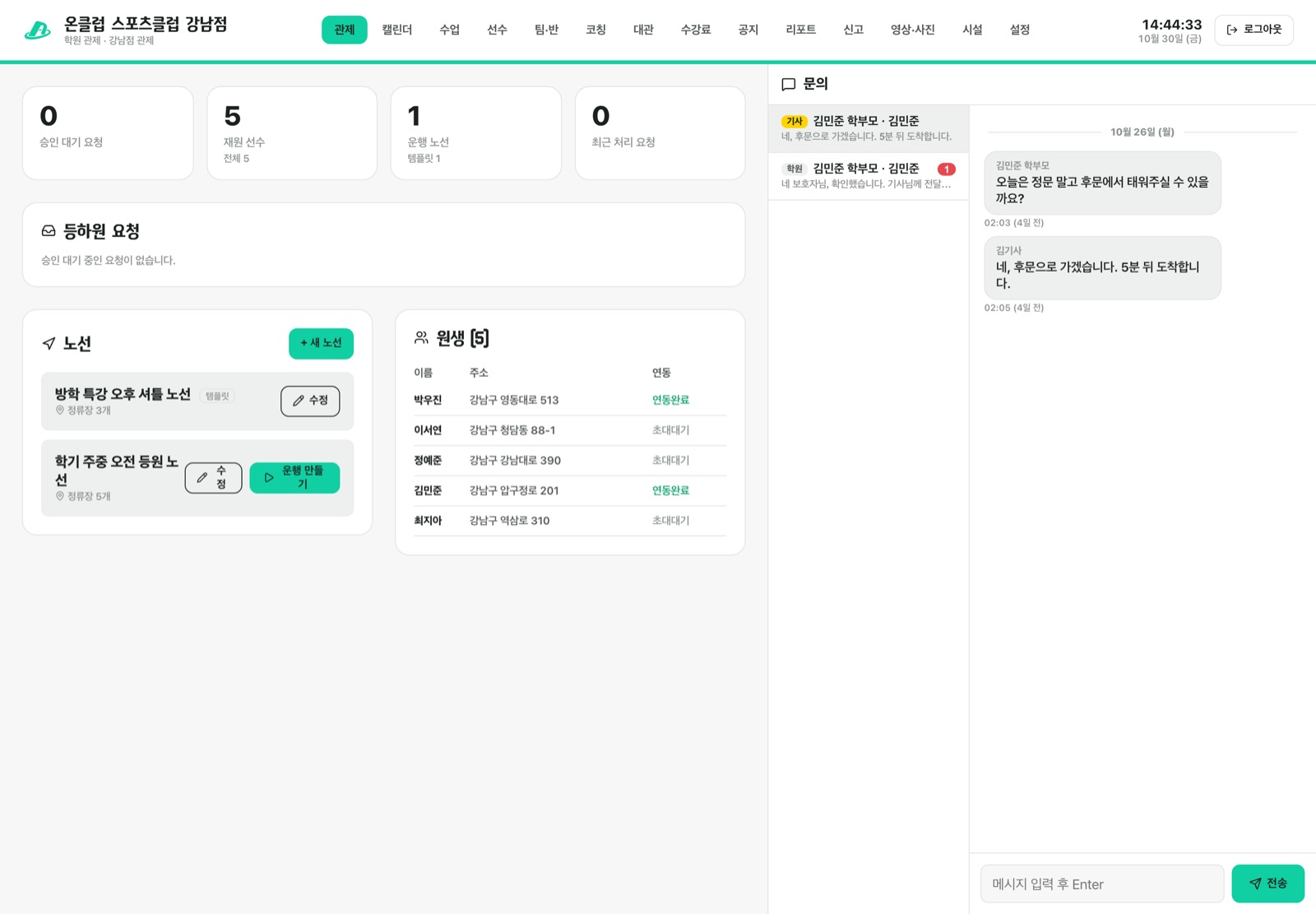This screenshot has height=914, width=1316.
Task: Click the 김기사 reply message bubble
Action: coord(1102,268)
